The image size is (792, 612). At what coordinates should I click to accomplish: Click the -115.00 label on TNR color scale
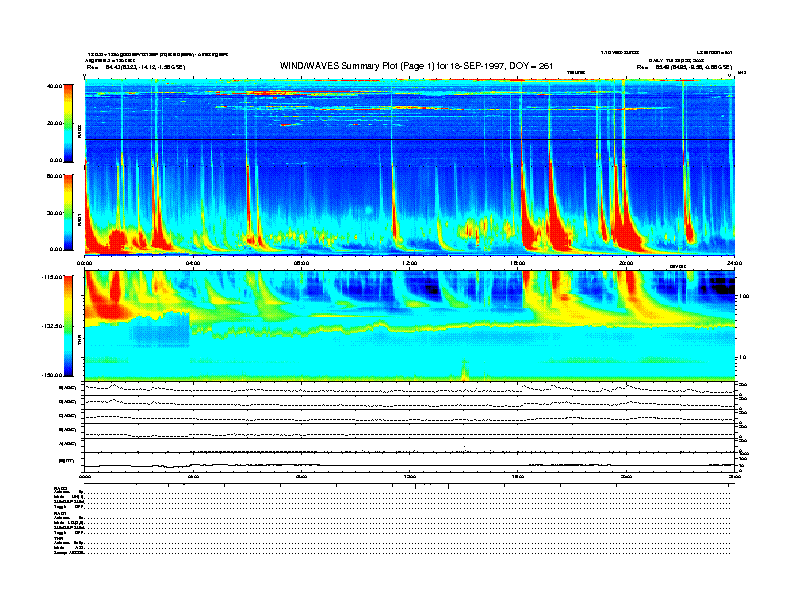pos(52,277)
